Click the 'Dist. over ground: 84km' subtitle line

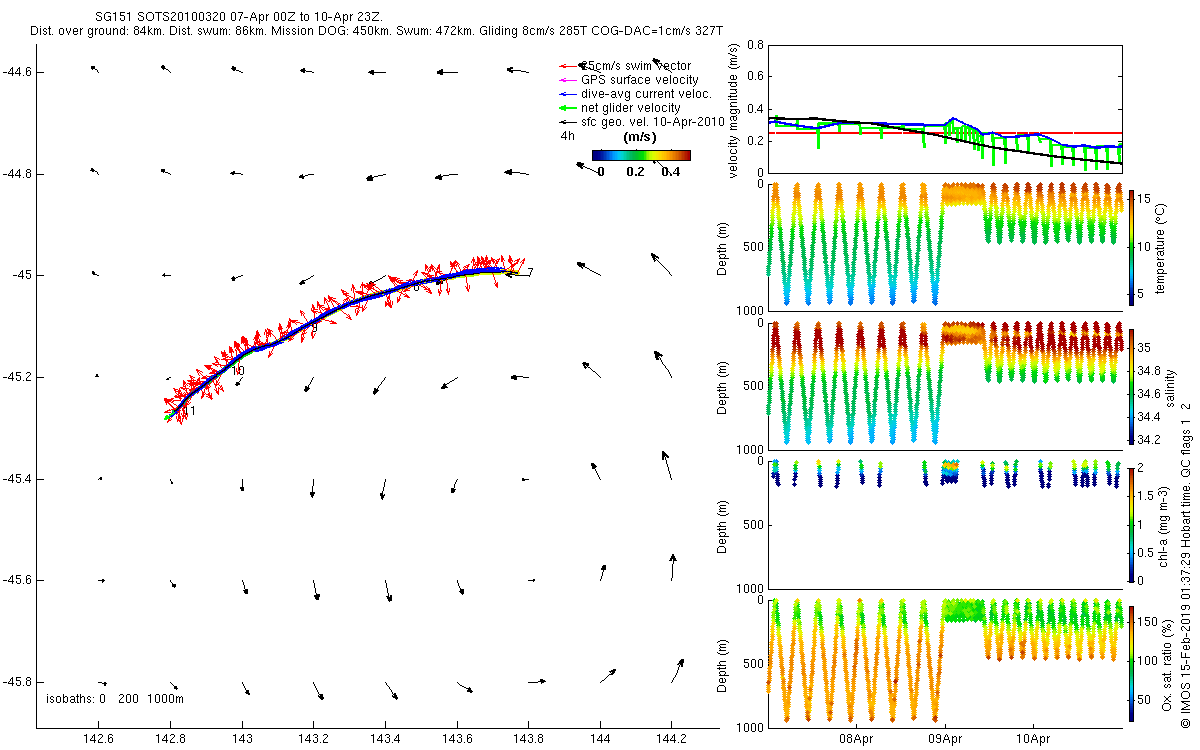[x=376, y=32]
